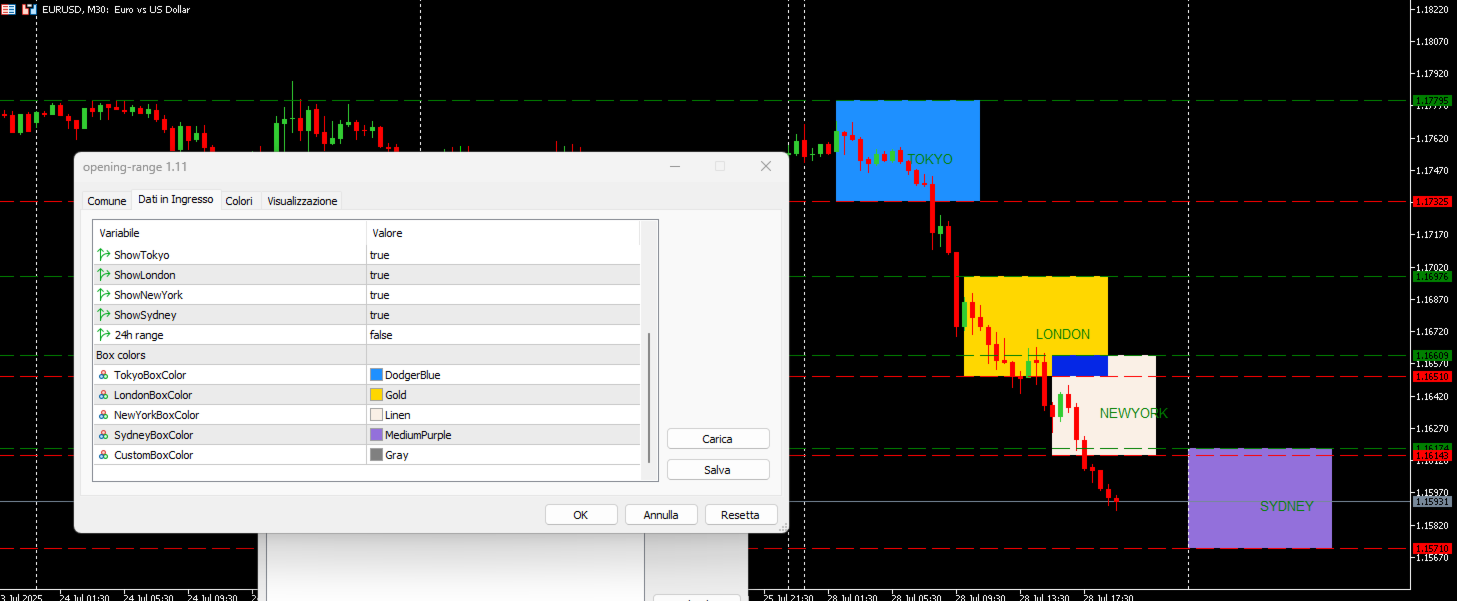1457x601 pixels.
Task: Click the inputs list vertical scrollbar thumb
Action: point(650,397)
